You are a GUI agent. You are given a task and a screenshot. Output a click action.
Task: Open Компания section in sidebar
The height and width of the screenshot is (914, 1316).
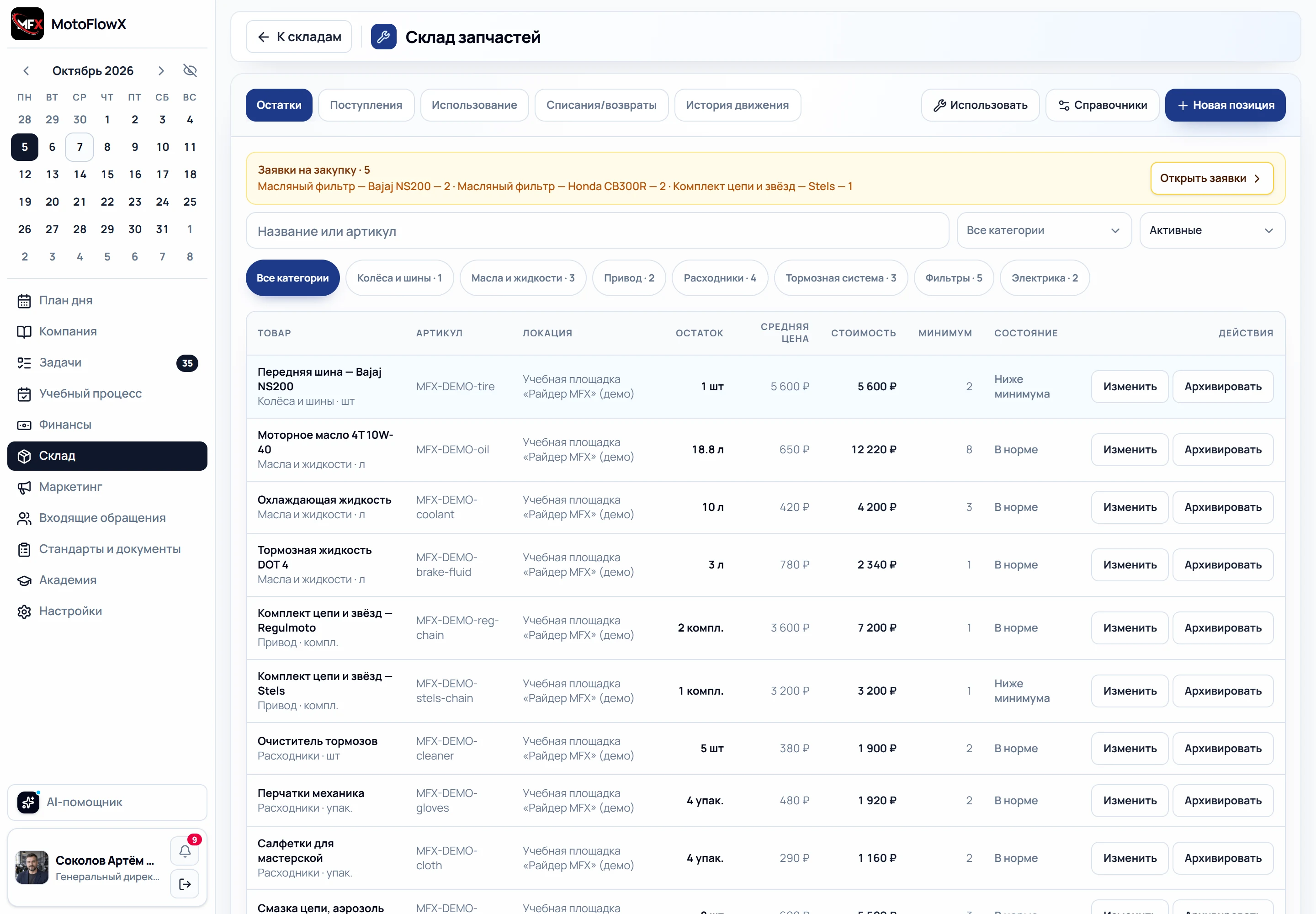pos(107,332)
